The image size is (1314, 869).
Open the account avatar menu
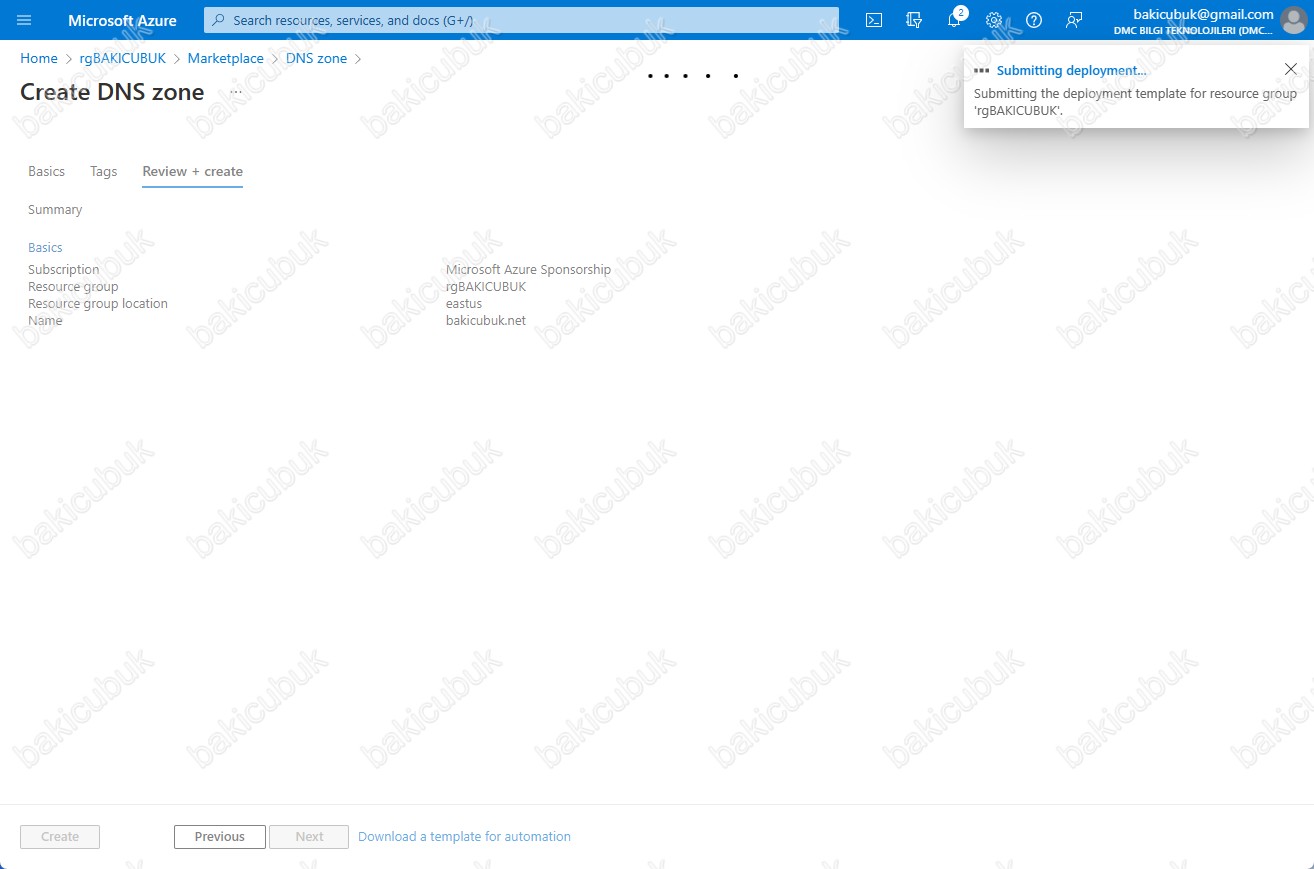(1293, 21)
